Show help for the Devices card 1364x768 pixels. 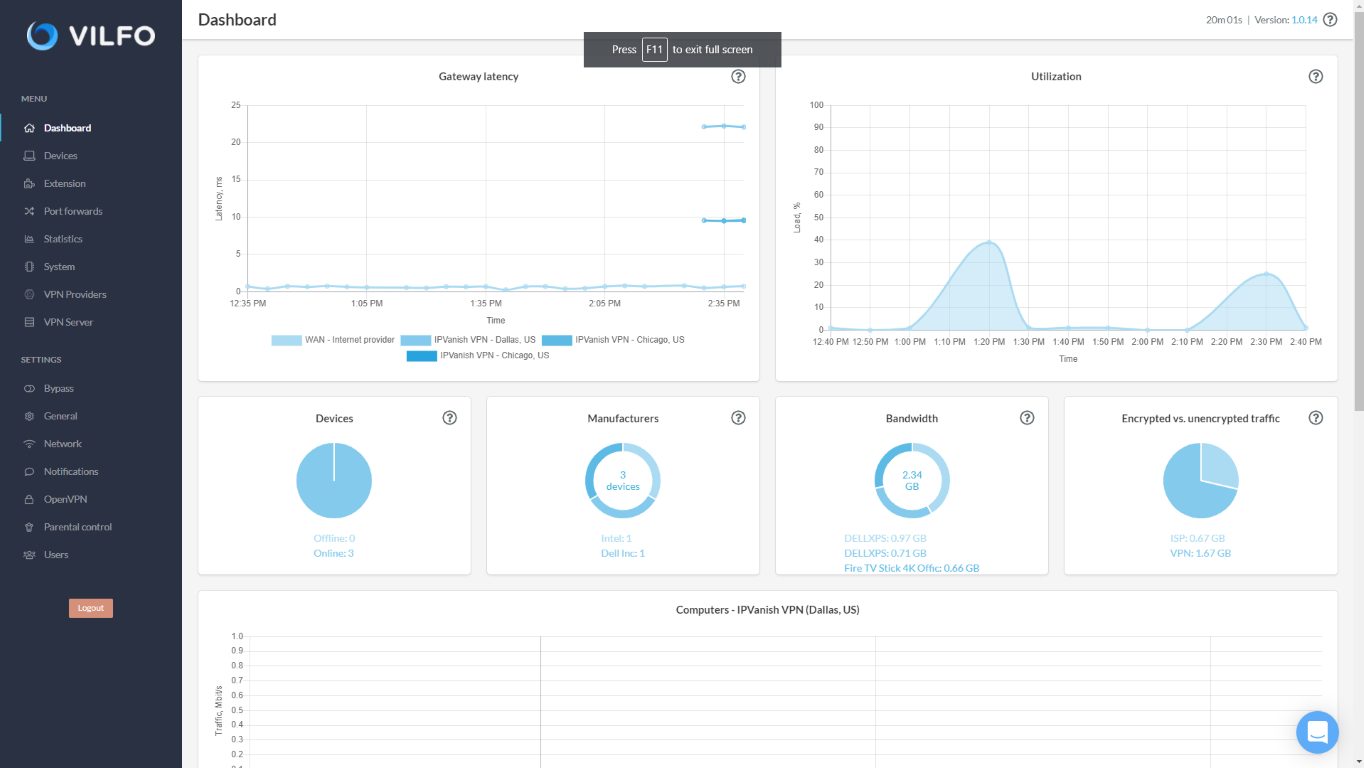point(450,418)
